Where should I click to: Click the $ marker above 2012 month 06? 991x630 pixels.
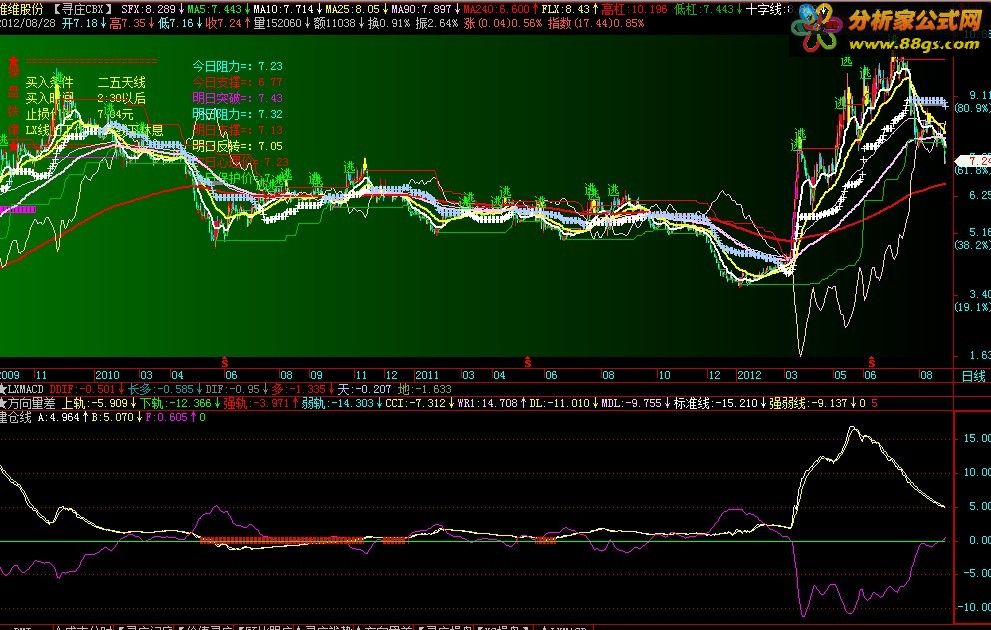click(x=872, y=362)
